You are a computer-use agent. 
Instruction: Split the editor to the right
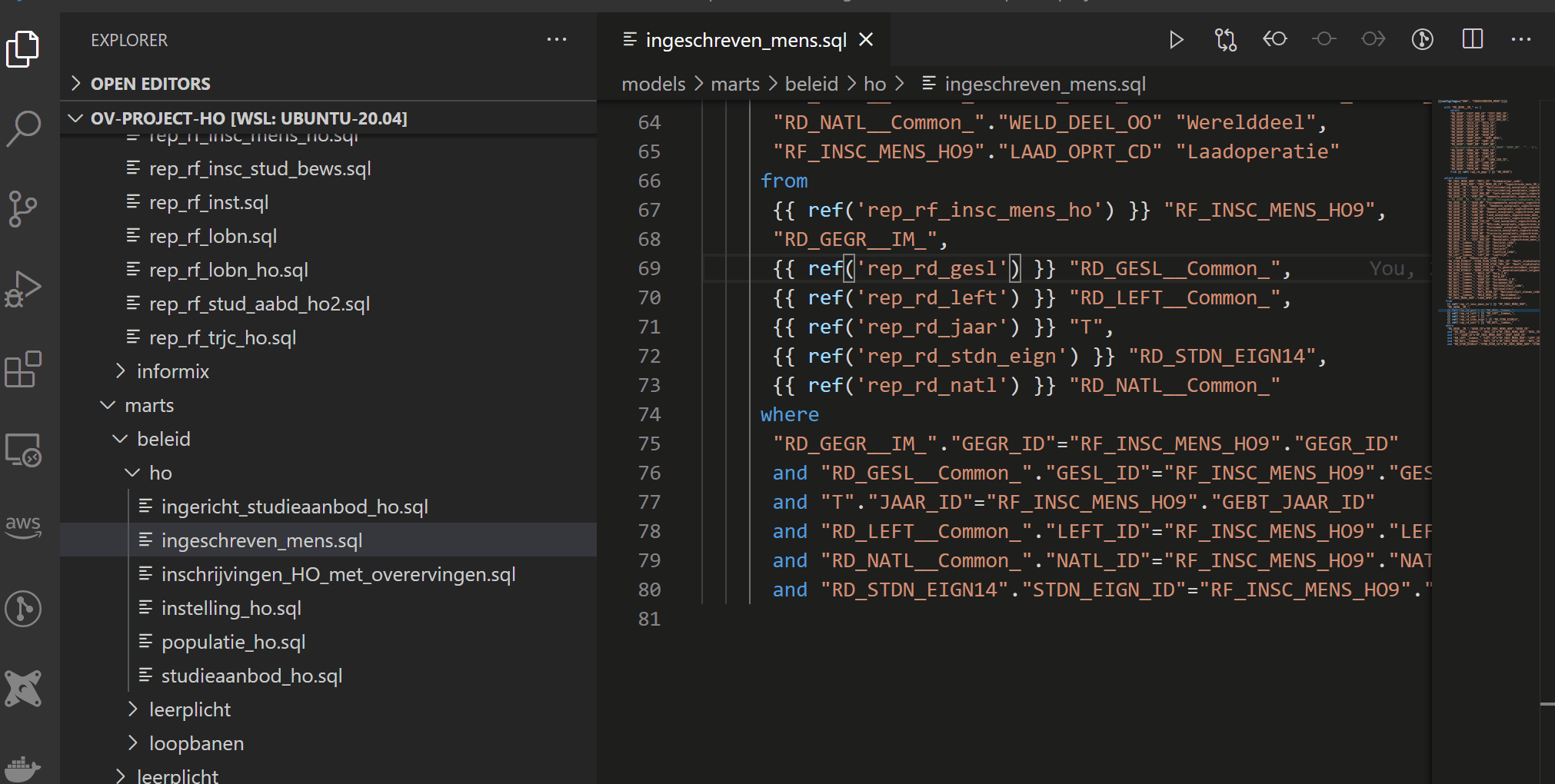[x=1473, y=39]
